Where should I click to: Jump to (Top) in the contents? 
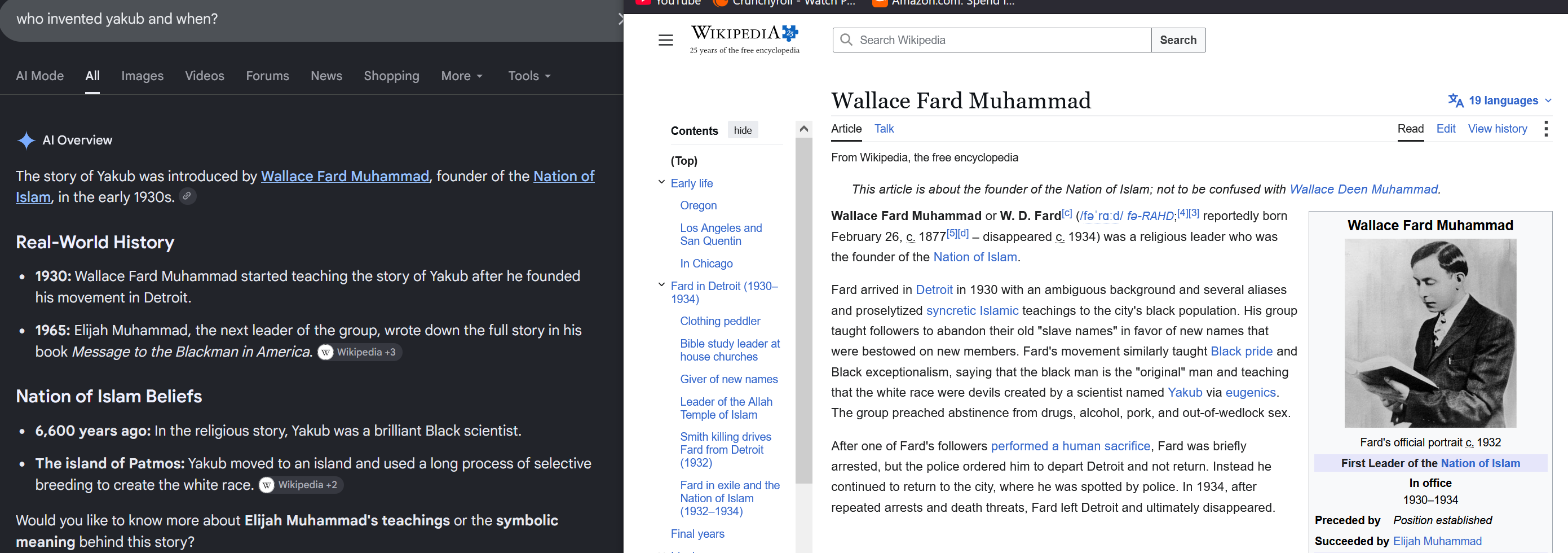pos(683,161)
